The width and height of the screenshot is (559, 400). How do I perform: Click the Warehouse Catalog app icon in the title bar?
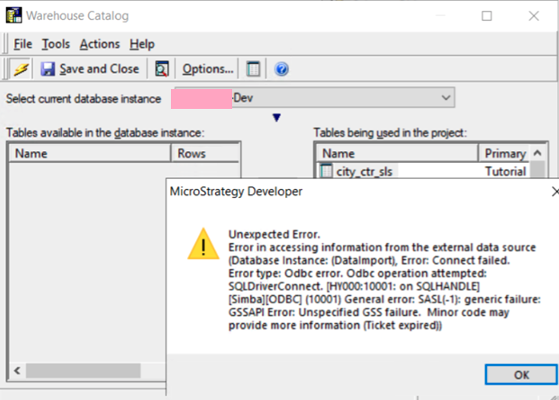(14, 15)
